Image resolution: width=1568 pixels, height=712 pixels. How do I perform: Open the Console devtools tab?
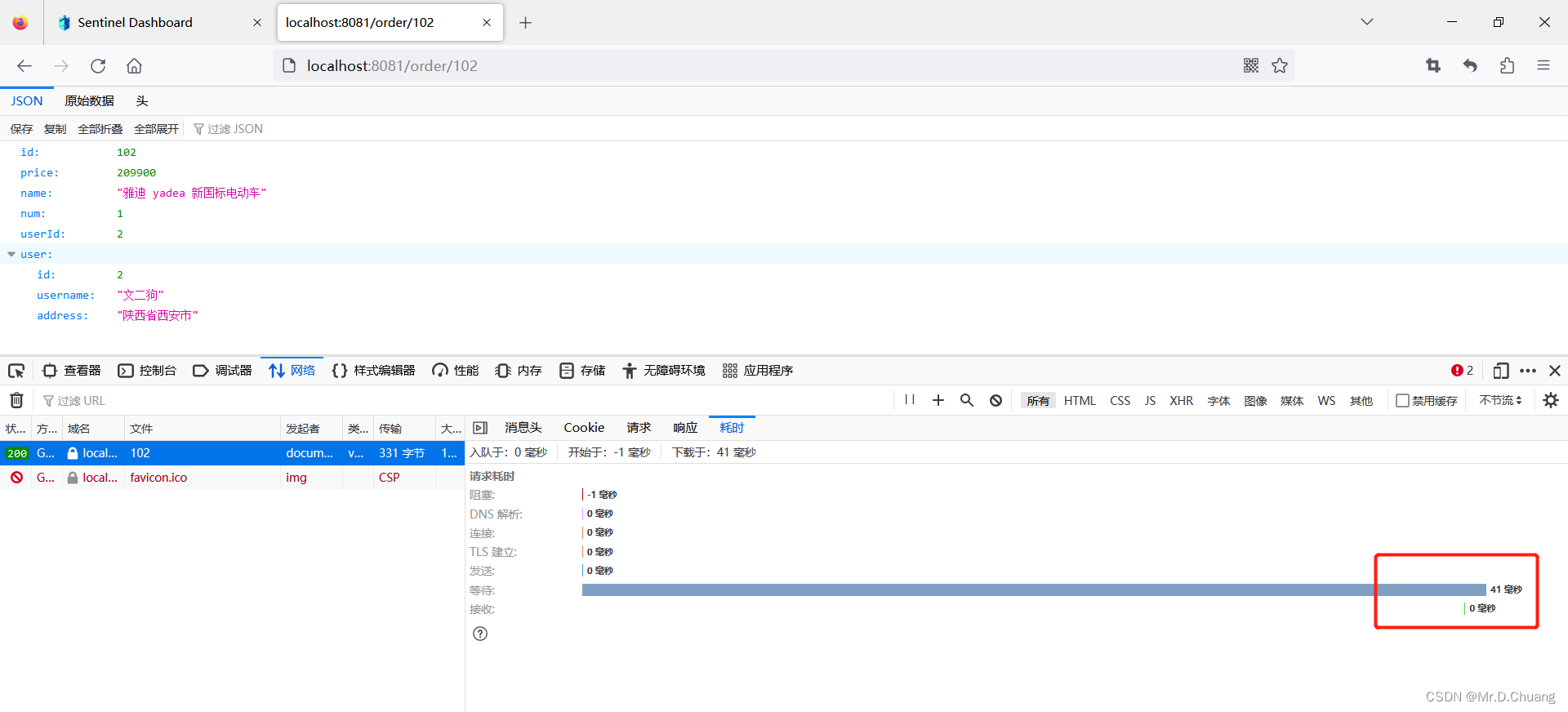pyautogui.click(x=147, y=371)
